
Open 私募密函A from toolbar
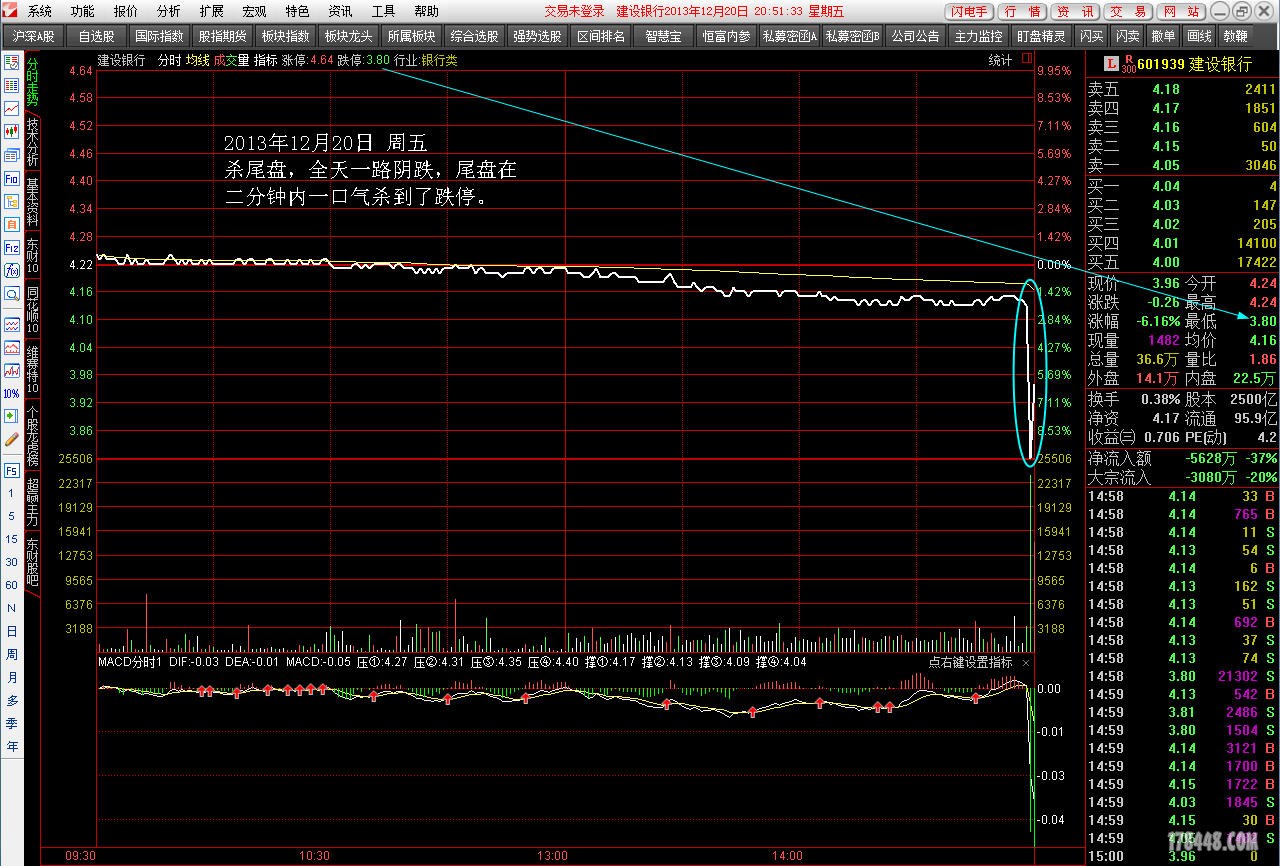[x=789, y=35]
